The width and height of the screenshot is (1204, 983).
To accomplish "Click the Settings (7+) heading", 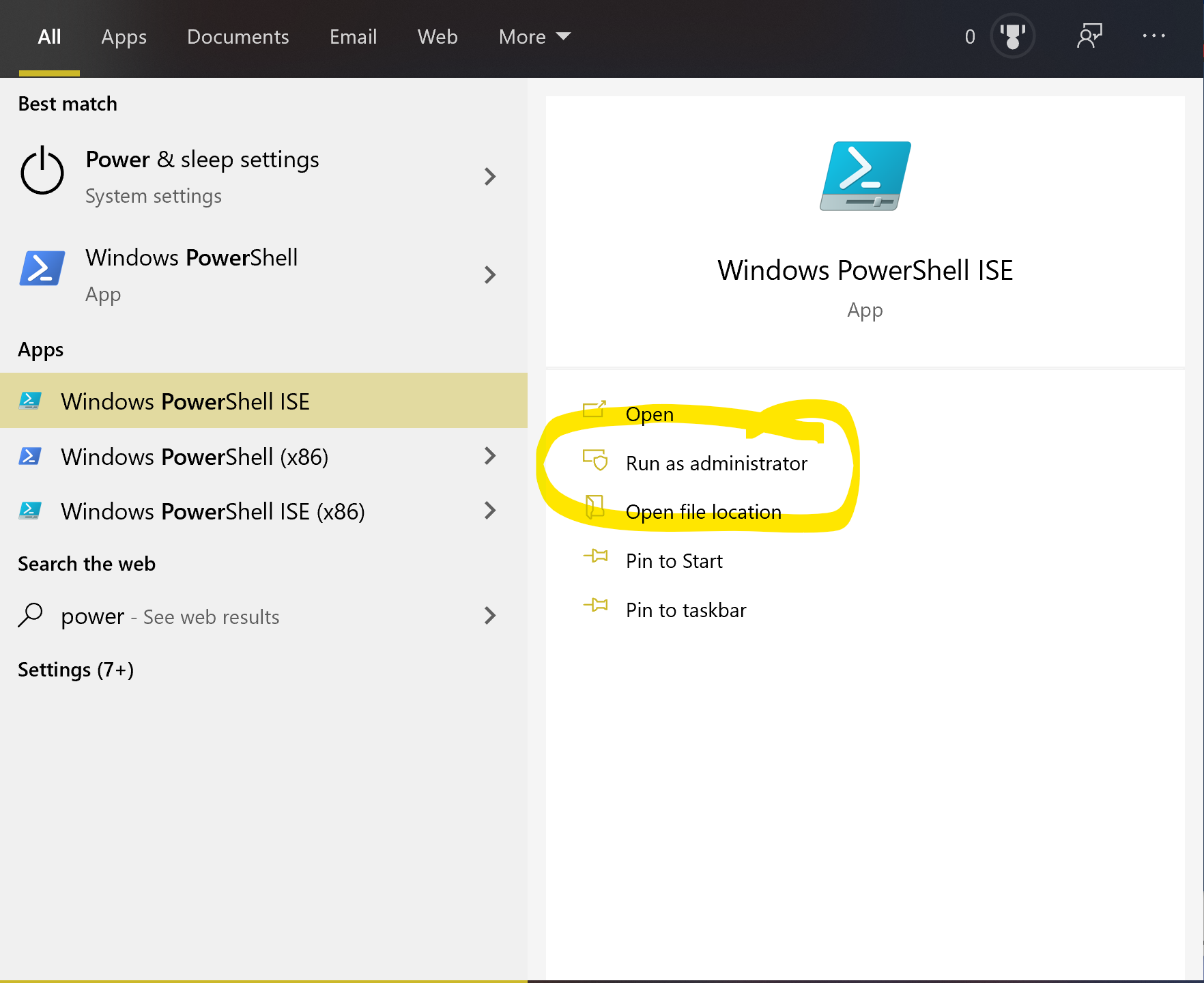I will (76, 670).
